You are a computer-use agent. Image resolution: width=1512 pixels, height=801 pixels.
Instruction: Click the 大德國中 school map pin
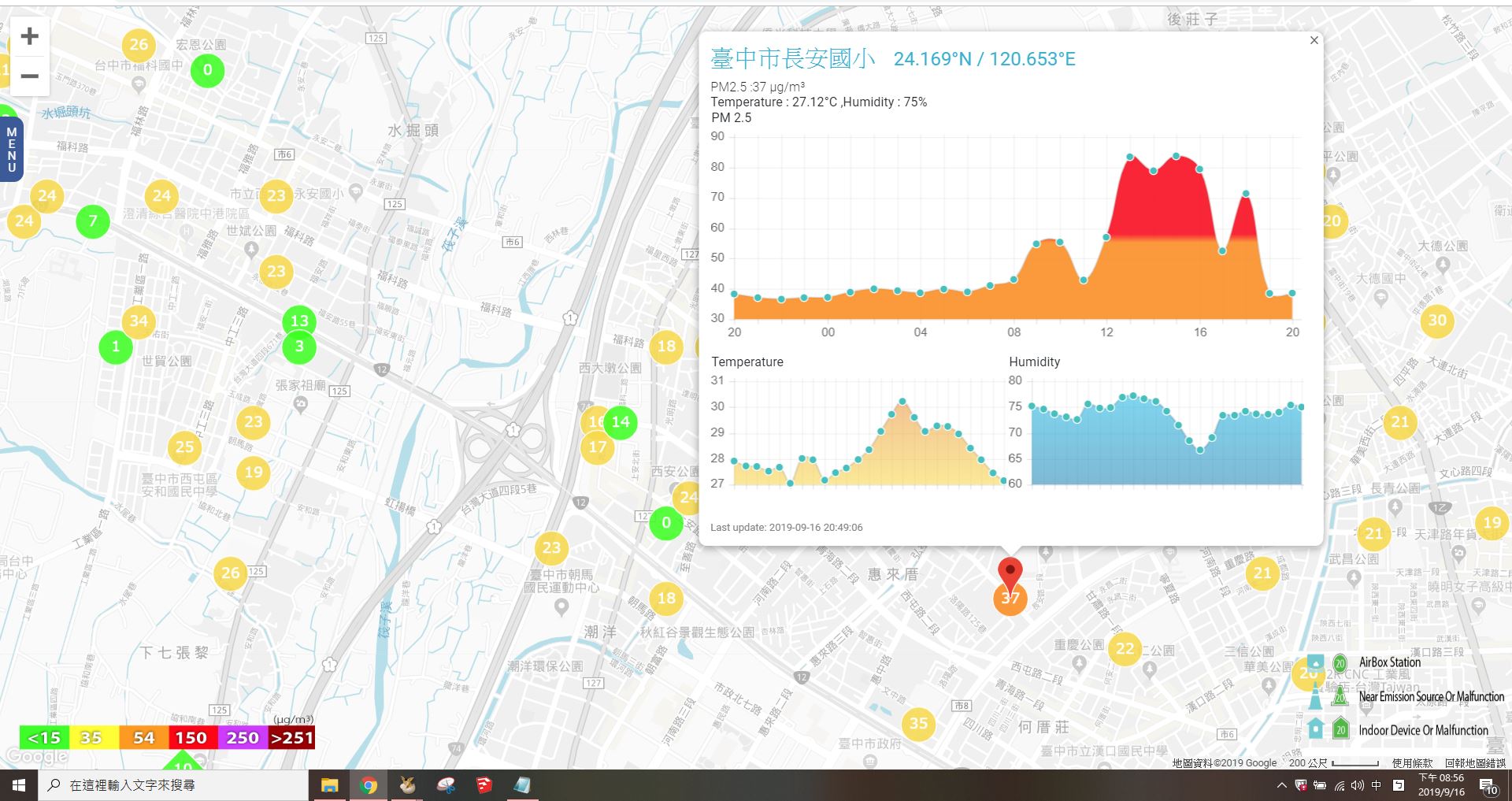1380,298
